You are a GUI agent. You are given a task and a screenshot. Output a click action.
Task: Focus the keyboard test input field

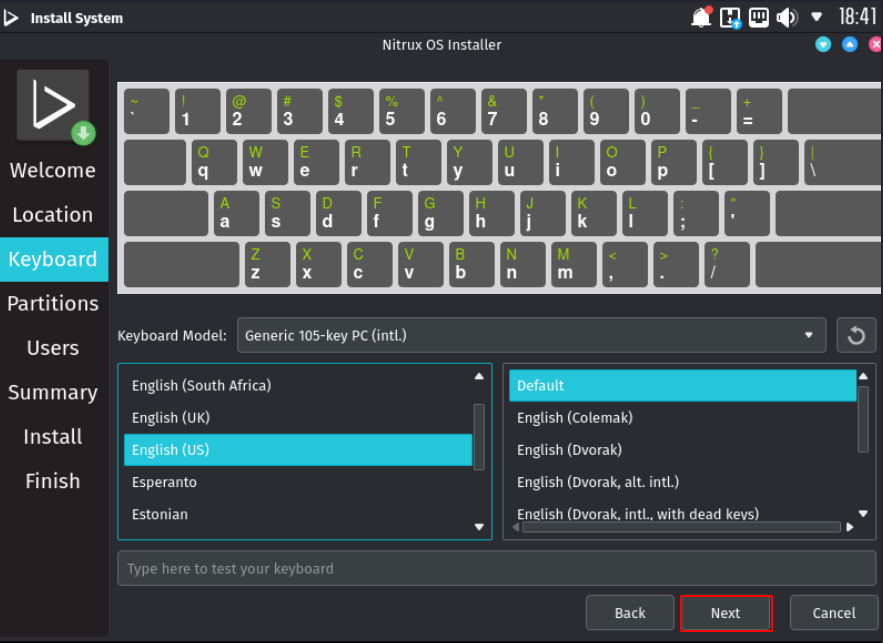[497, 569]
